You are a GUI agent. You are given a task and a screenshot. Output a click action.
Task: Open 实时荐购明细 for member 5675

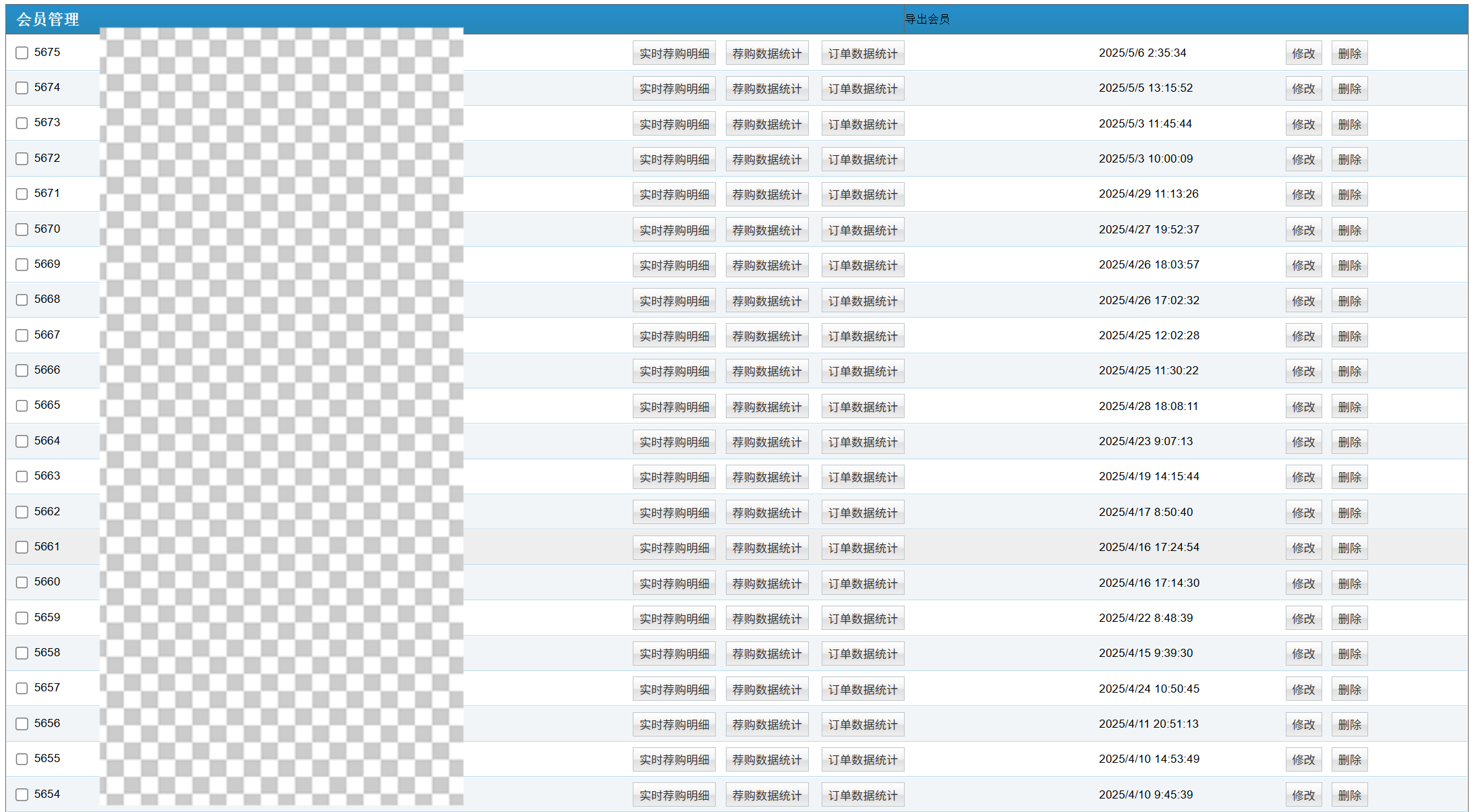674,53
